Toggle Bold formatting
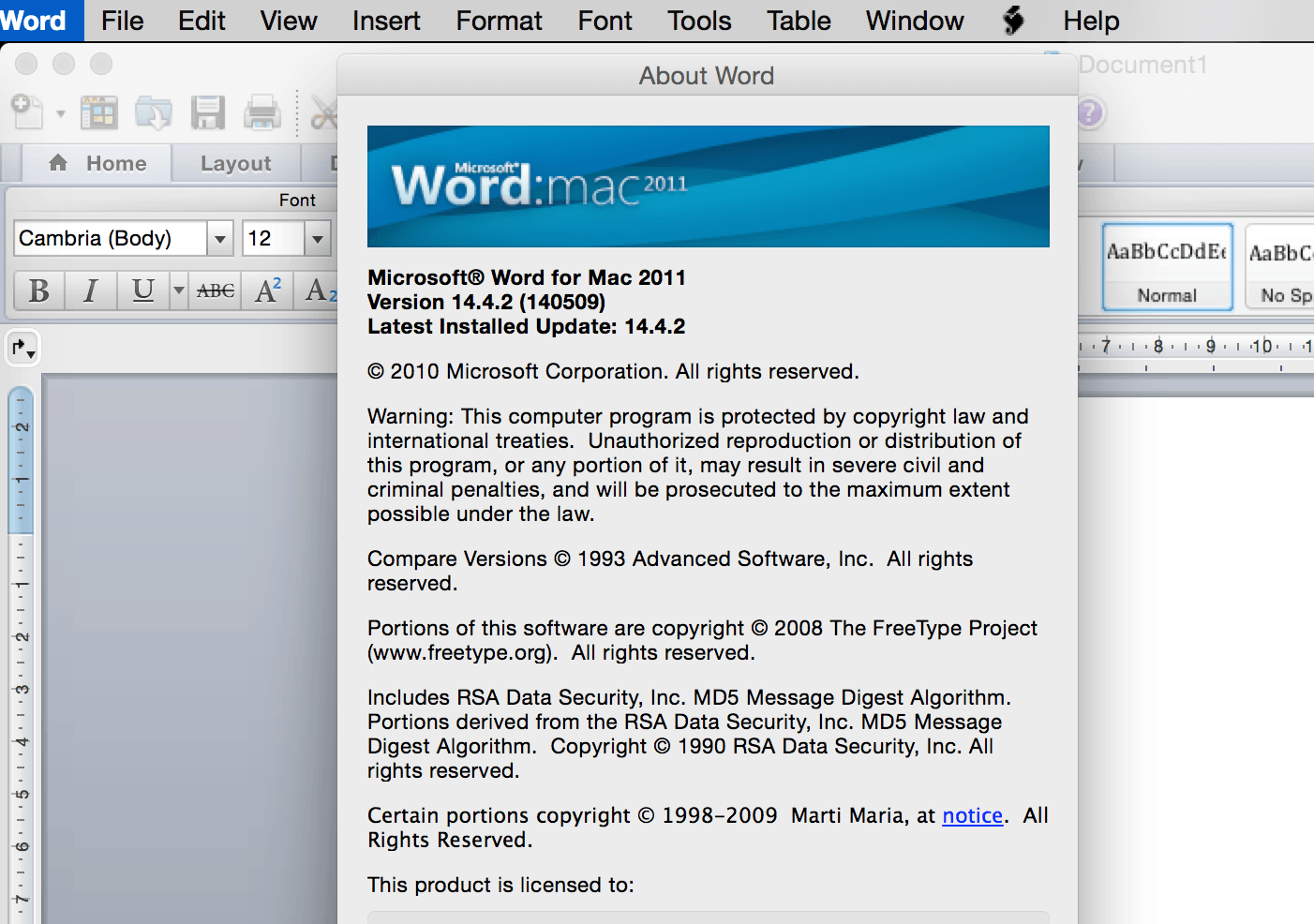Viewport: 1314px width, 924px height. click(x=39, y=291)
